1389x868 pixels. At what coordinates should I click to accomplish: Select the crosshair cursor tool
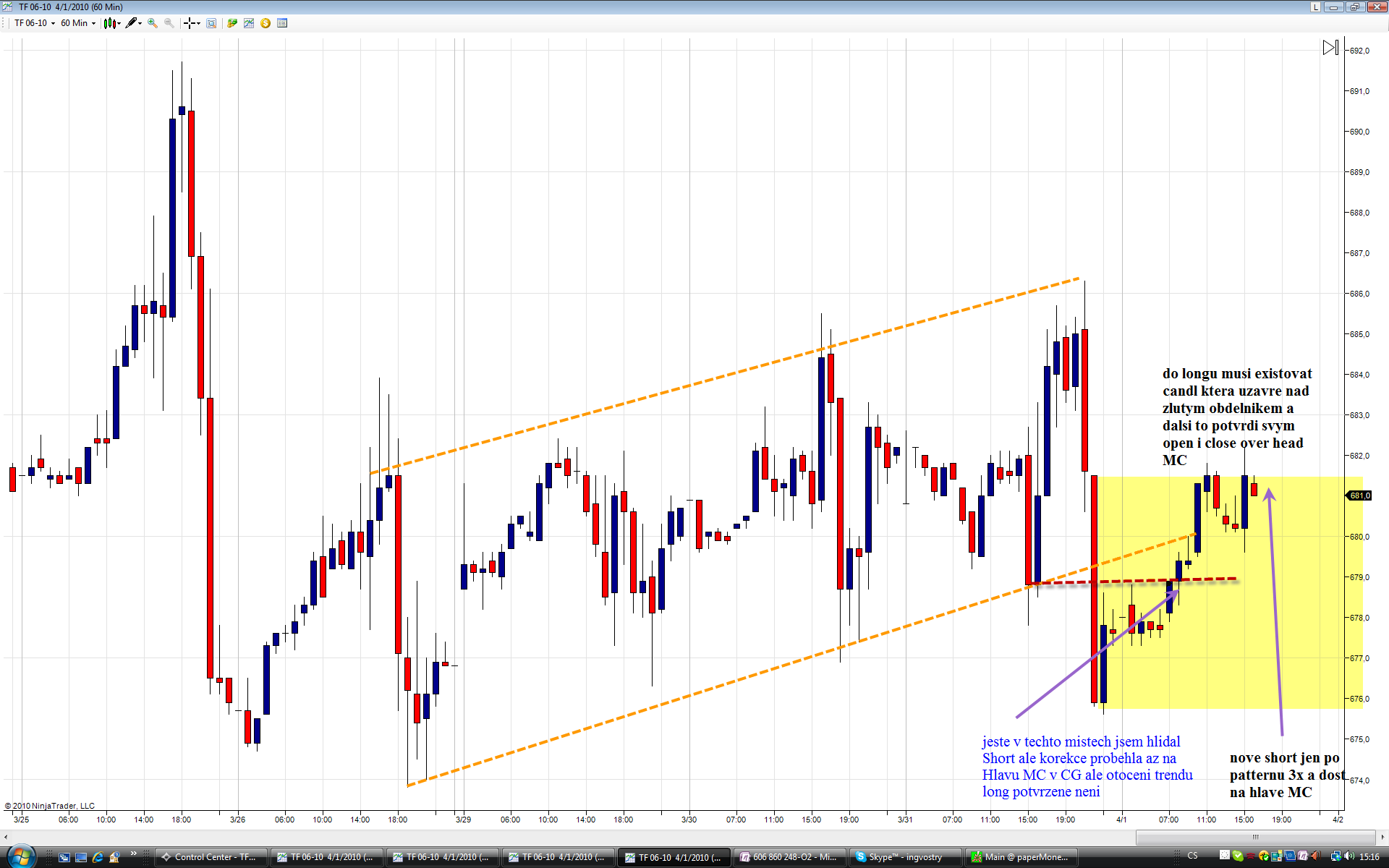point(190,23)
